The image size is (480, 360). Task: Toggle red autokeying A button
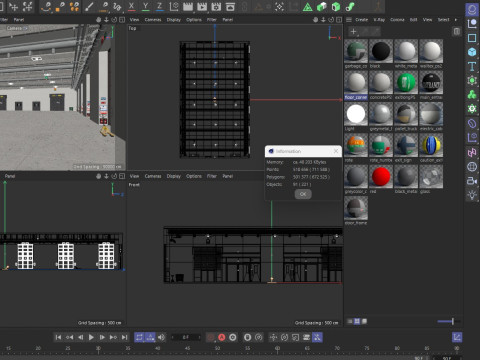[222, 337]
